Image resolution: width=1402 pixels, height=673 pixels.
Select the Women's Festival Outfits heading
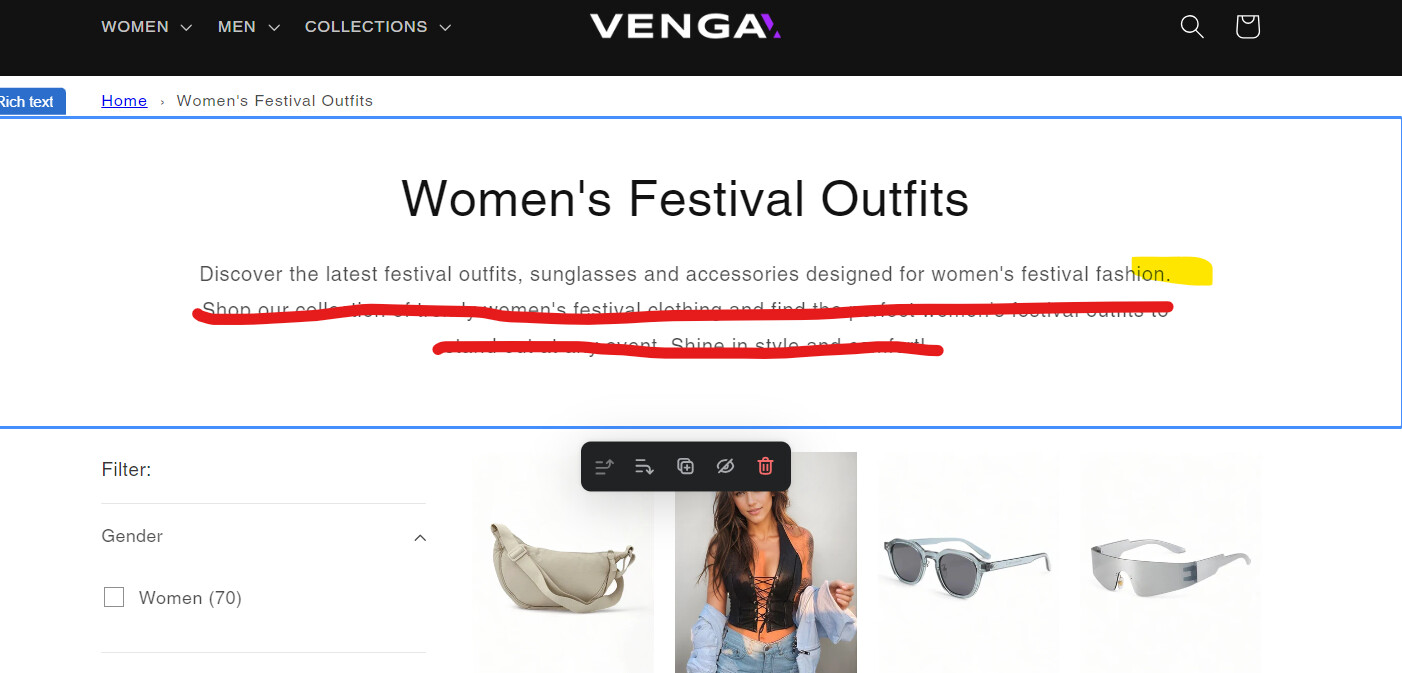tap(685, 198)
